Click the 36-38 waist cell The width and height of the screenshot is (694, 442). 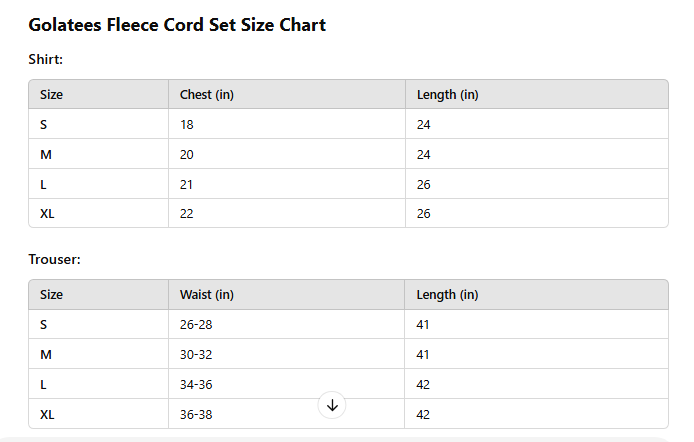196,414
